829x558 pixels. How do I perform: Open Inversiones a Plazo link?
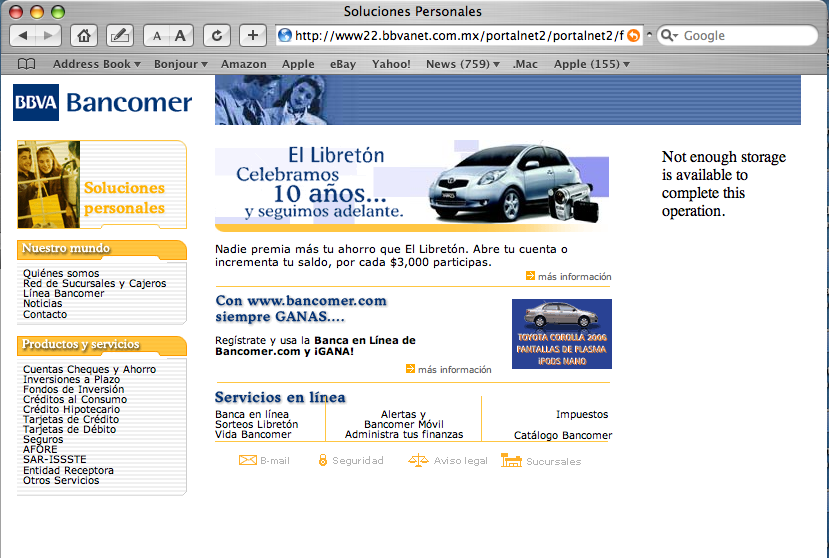coord(71,379)
